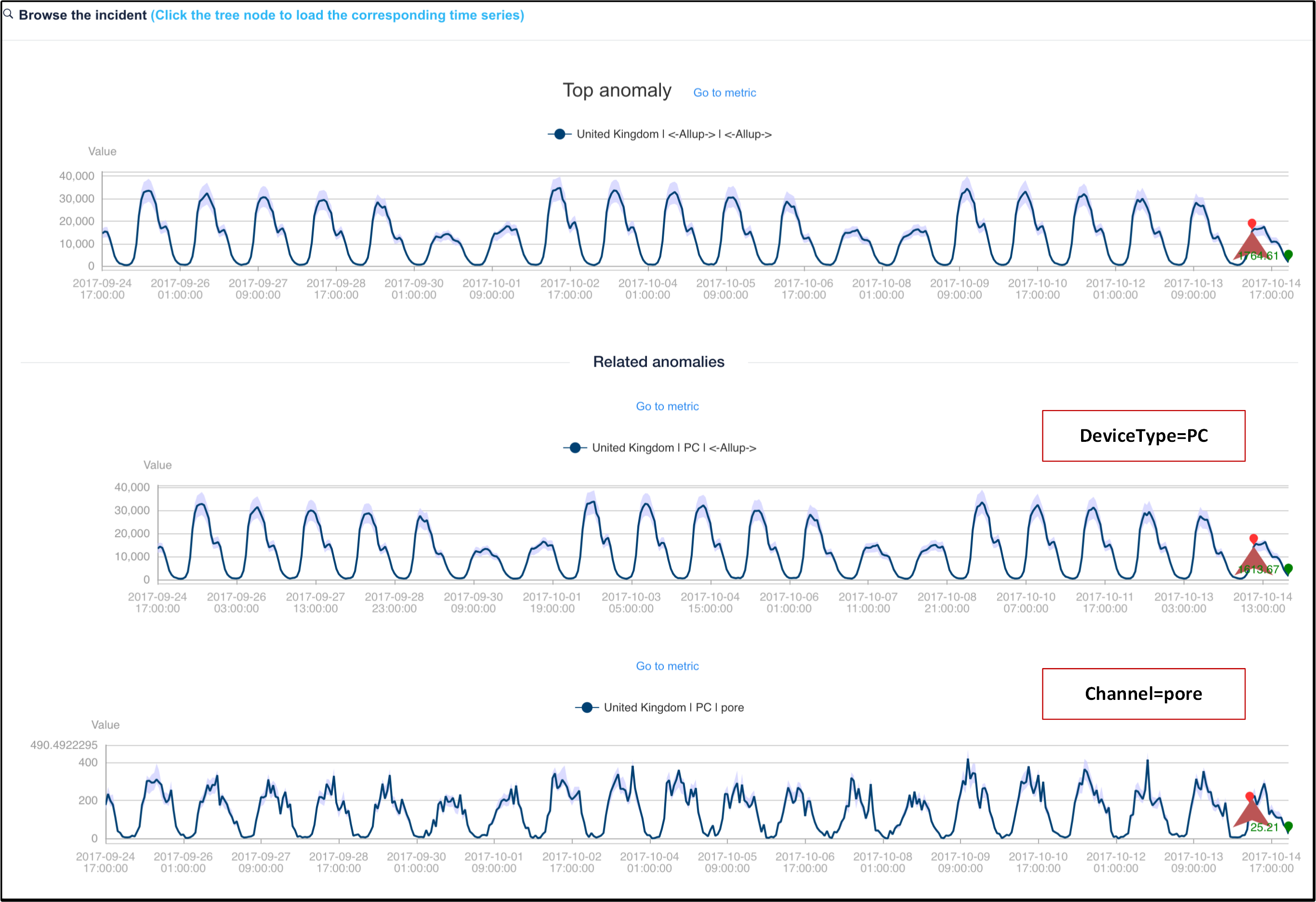1316x902 pixels.
Task: Open the Go to metric link beside Top anomaly
Action: pyautogui.click(x=724, y=93)
